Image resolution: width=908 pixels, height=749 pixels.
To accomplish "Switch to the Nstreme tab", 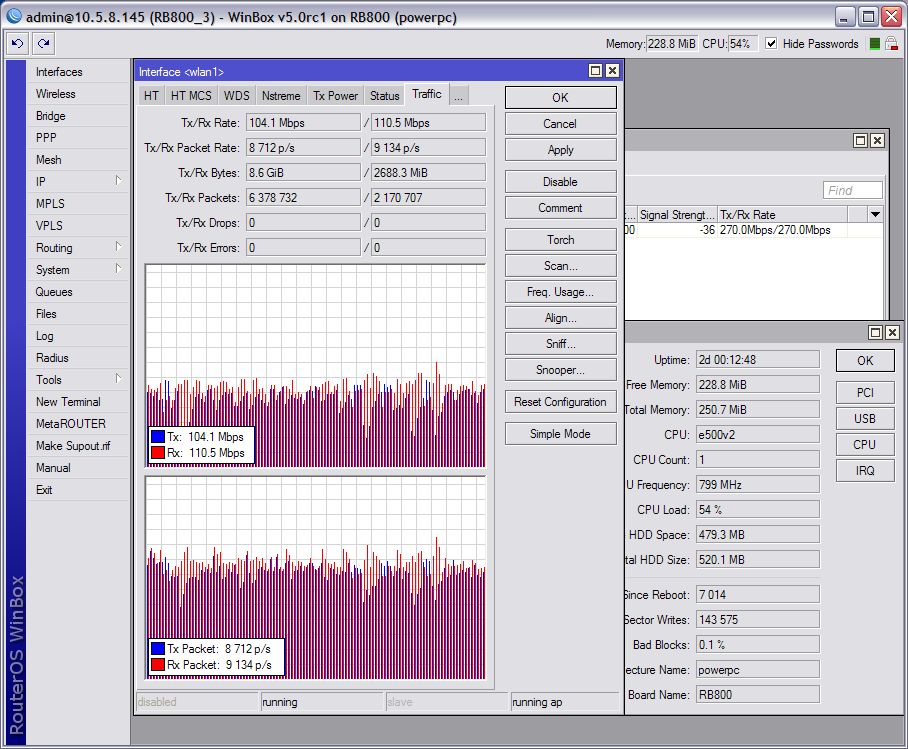I will 281,94.
